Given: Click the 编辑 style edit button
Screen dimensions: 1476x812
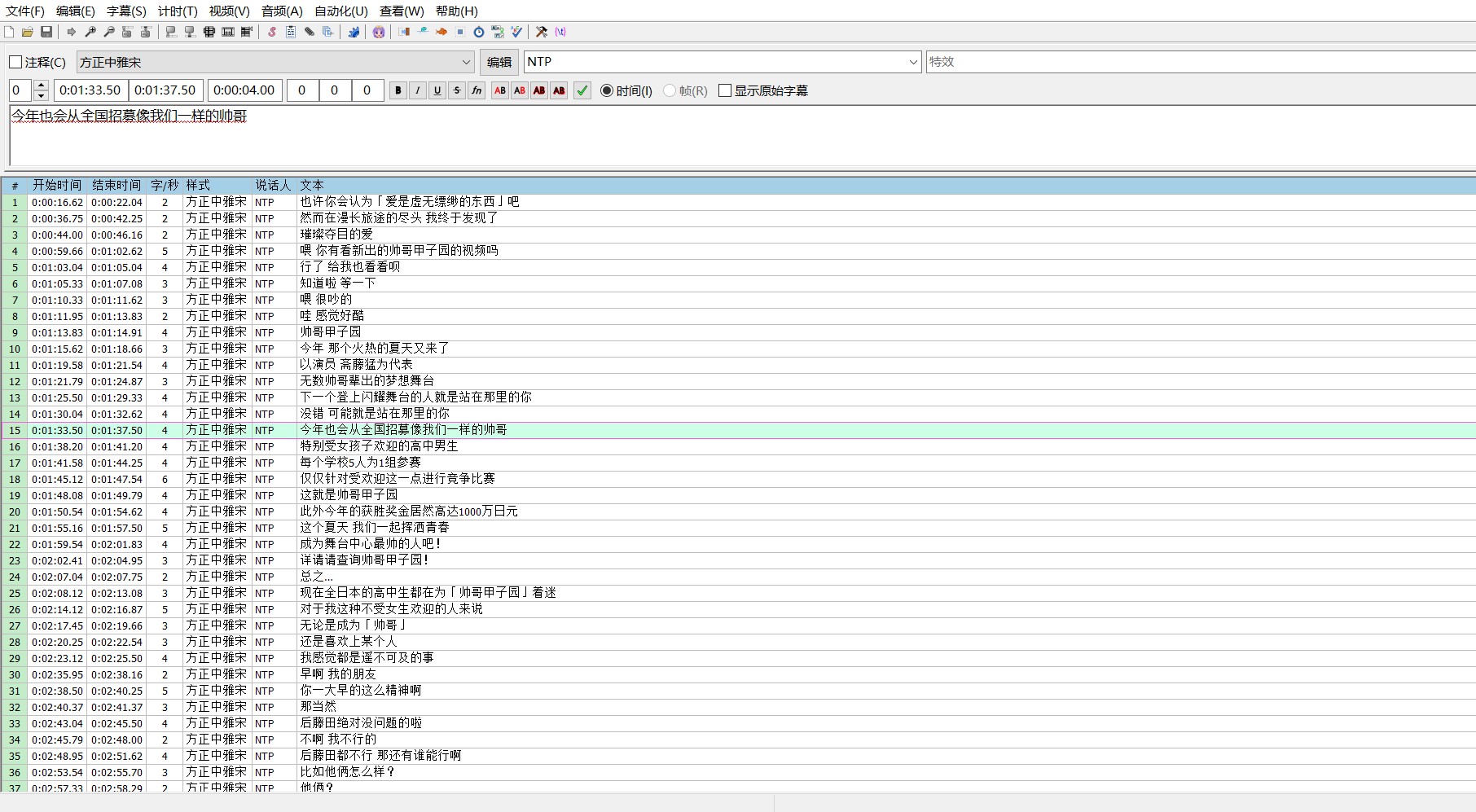Looking at the screenshot, I should (x=499, y=62).
